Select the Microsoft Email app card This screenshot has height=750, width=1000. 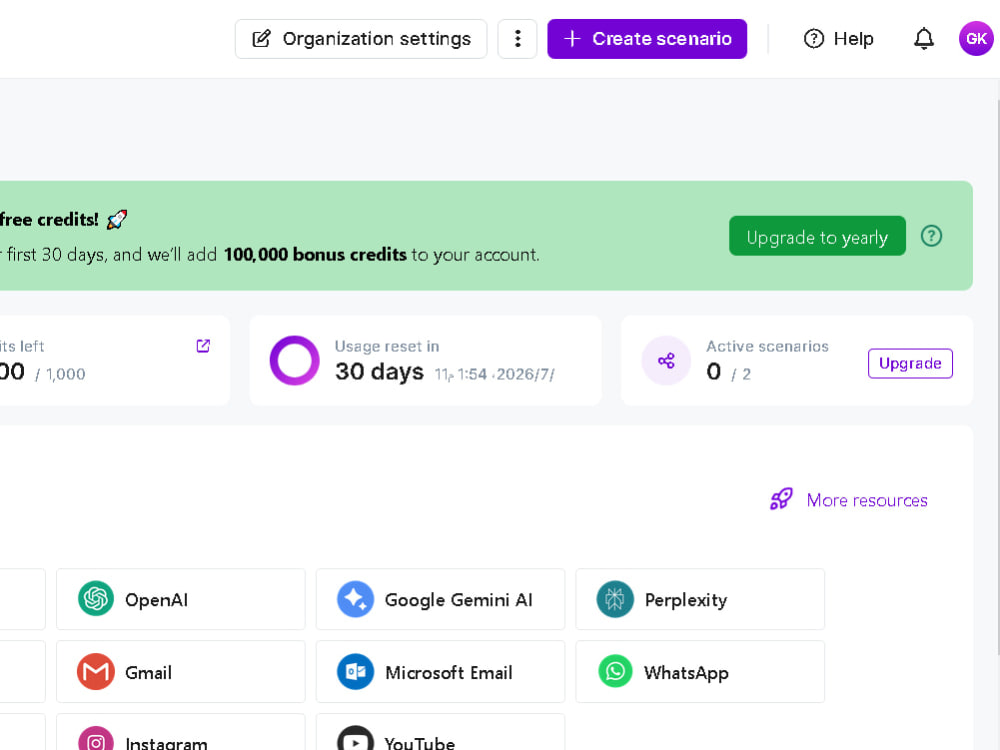(x=440, y=672)
